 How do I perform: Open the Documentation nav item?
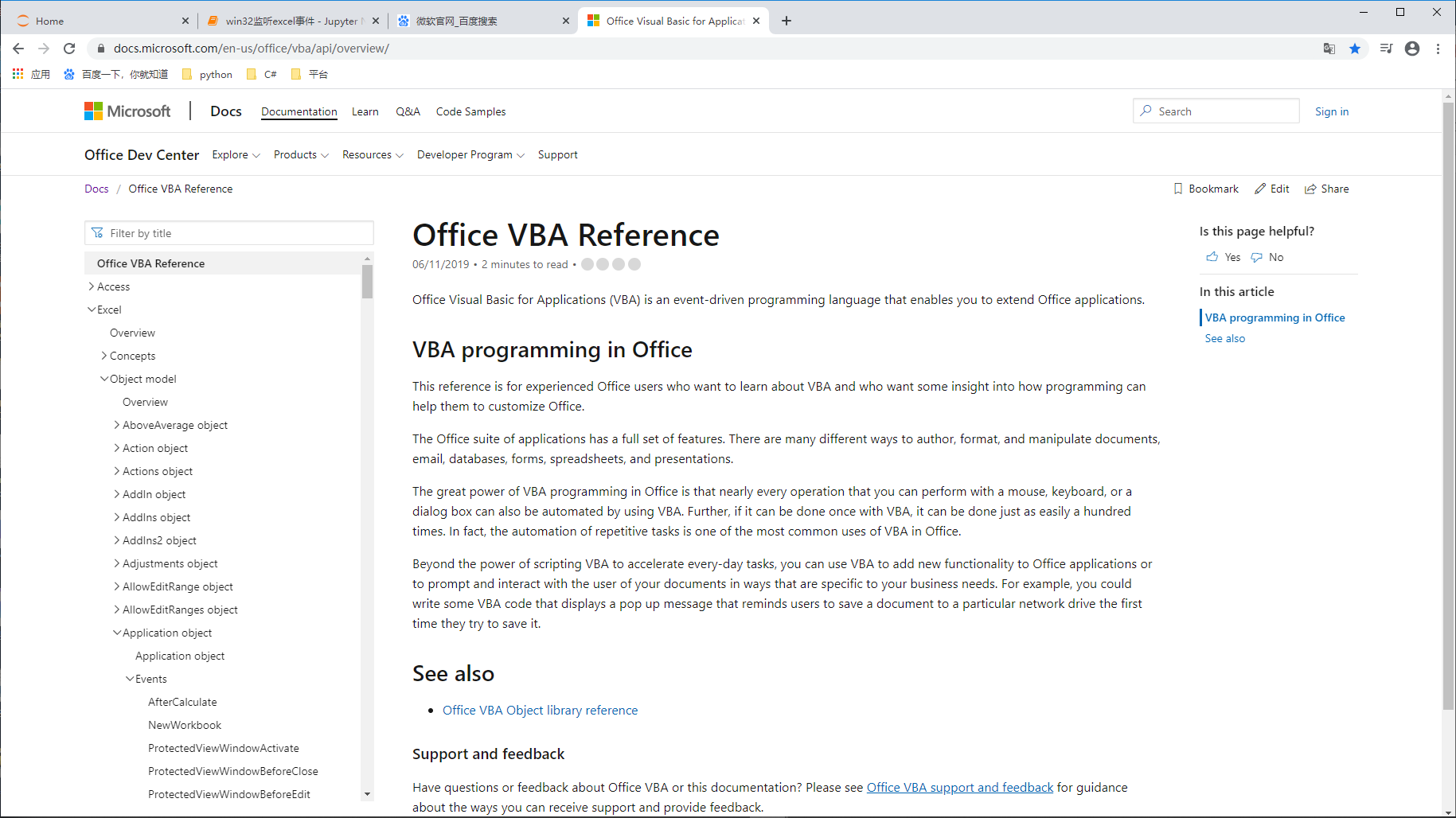click(x=299, y=111)
